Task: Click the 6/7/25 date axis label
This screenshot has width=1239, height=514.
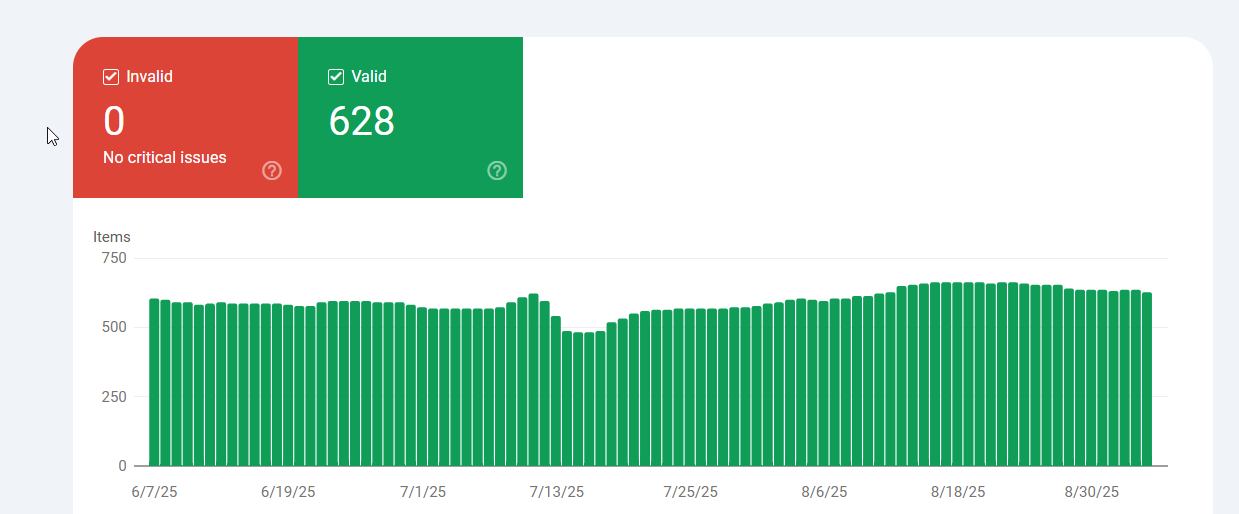Action: pos(154,492)
